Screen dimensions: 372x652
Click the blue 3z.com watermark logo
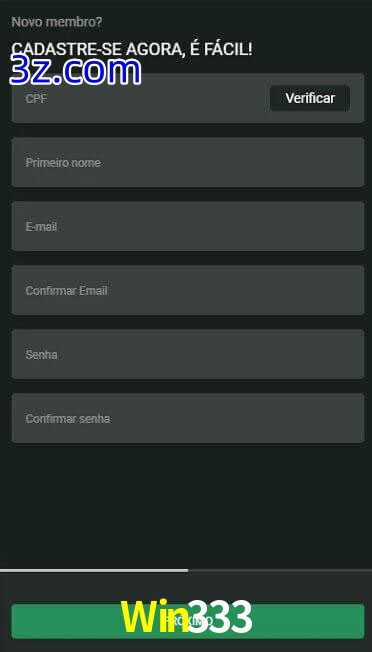pyautogui.click(x=75, y=71)
